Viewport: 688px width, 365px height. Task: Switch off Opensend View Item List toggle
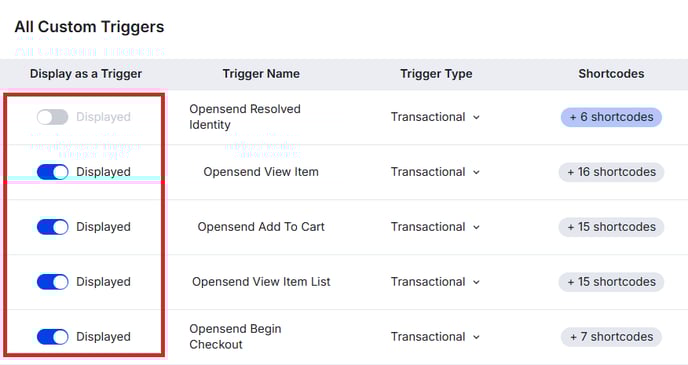52,282
